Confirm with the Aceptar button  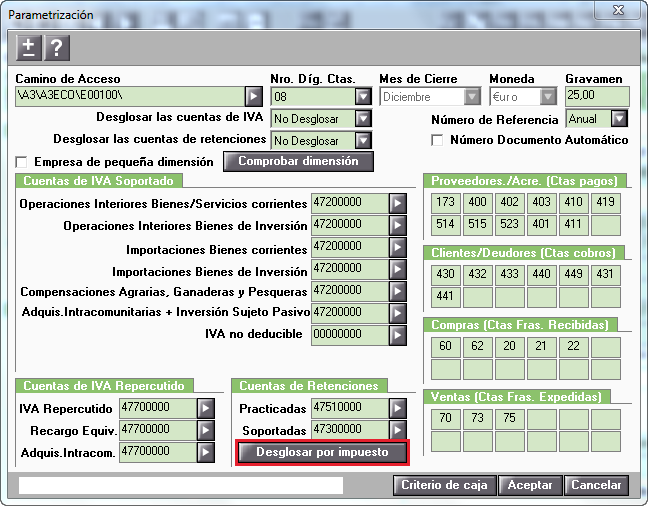pyautogui.click(x=530, y=485)
